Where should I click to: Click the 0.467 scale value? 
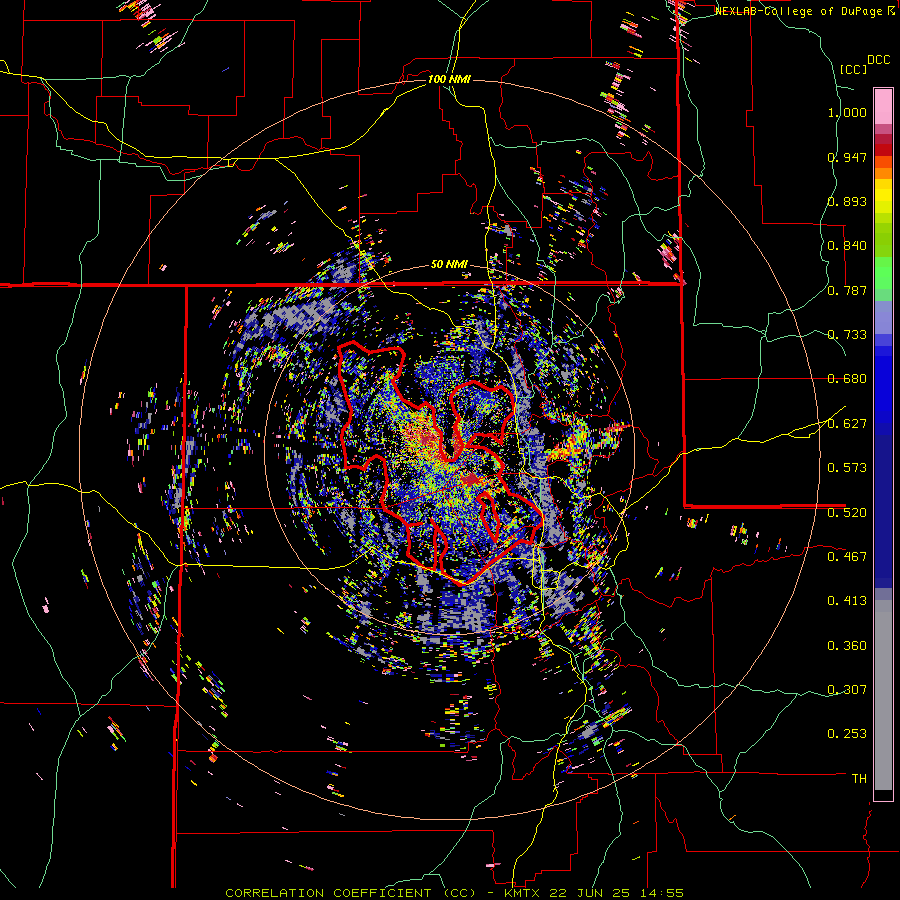pyautogui.click(x=847, y=557)
